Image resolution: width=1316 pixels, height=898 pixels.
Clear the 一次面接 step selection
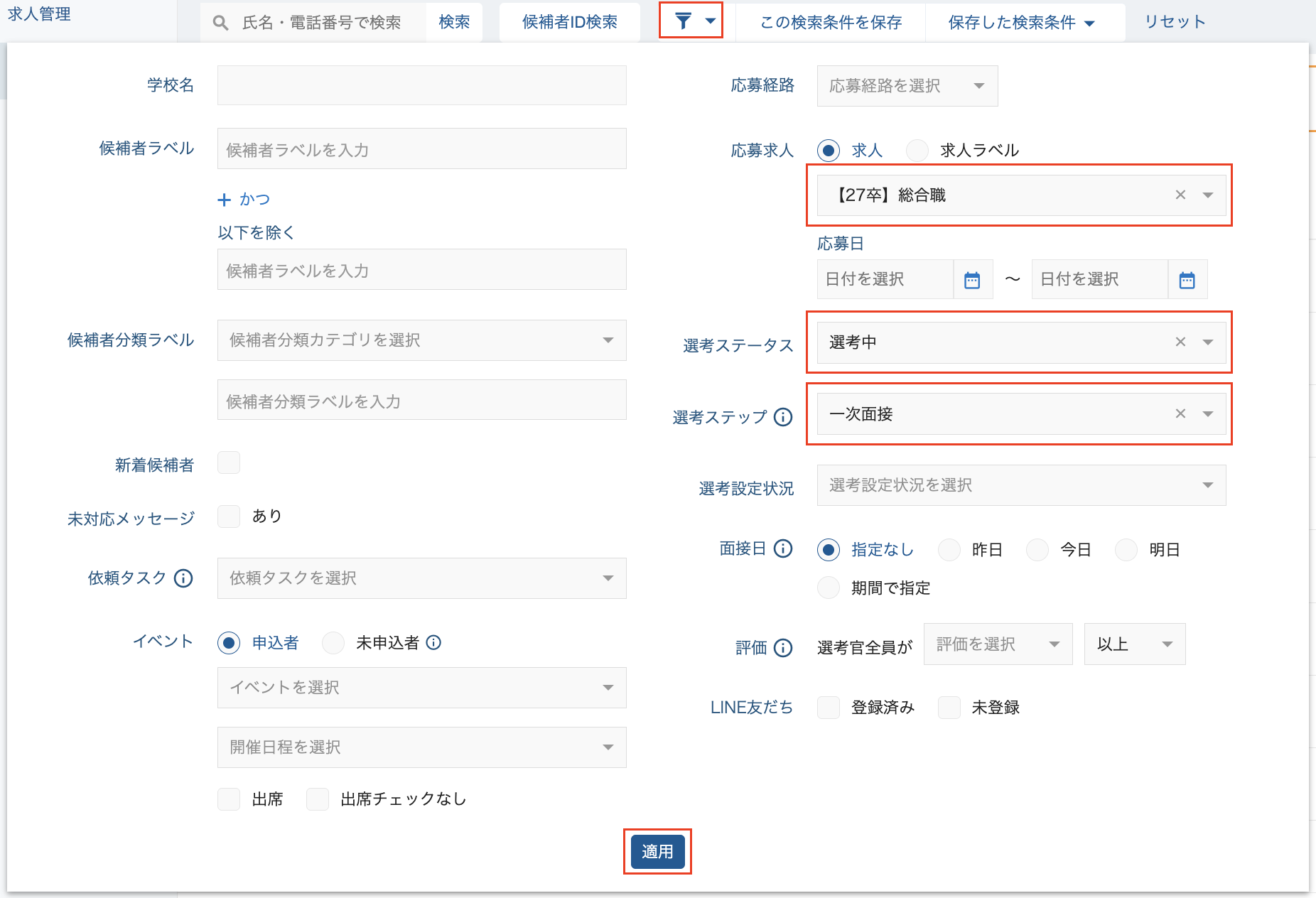1180,413
